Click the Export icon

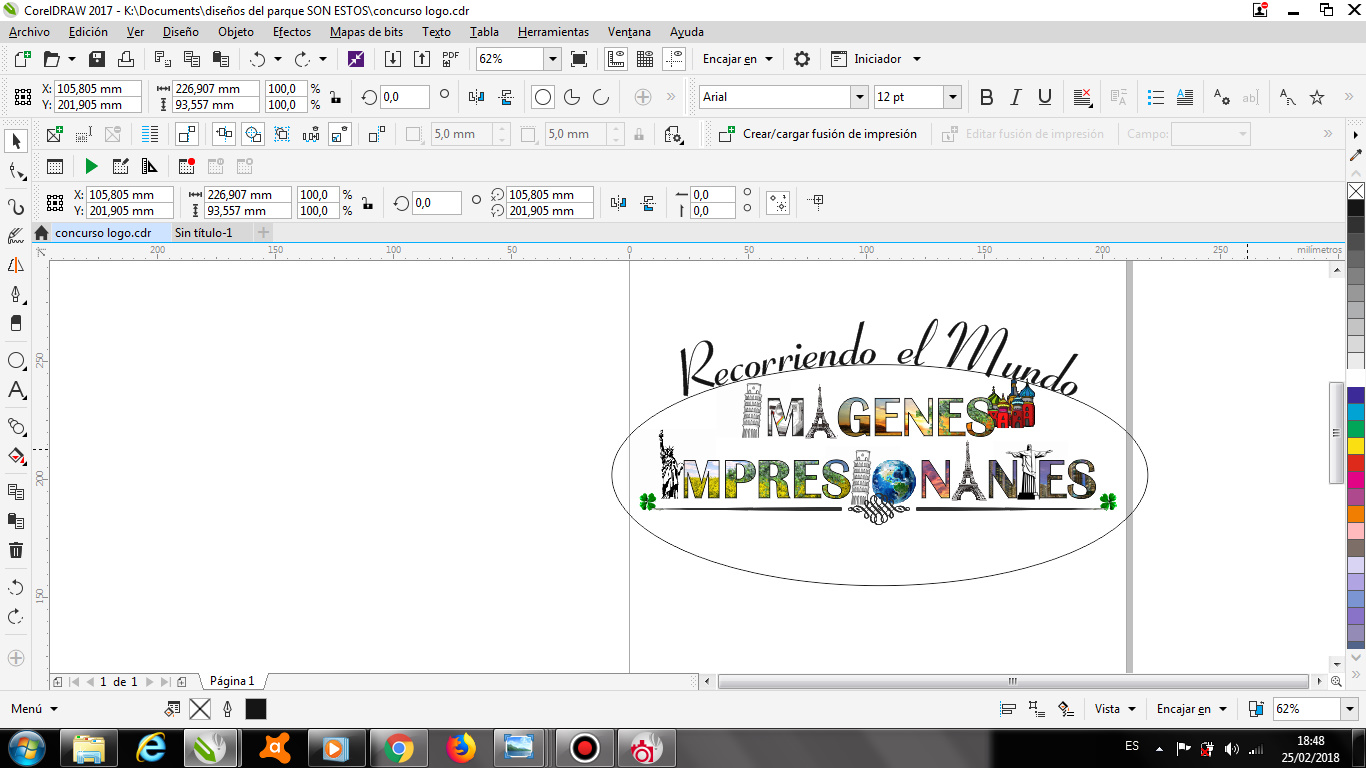(422, 59)
